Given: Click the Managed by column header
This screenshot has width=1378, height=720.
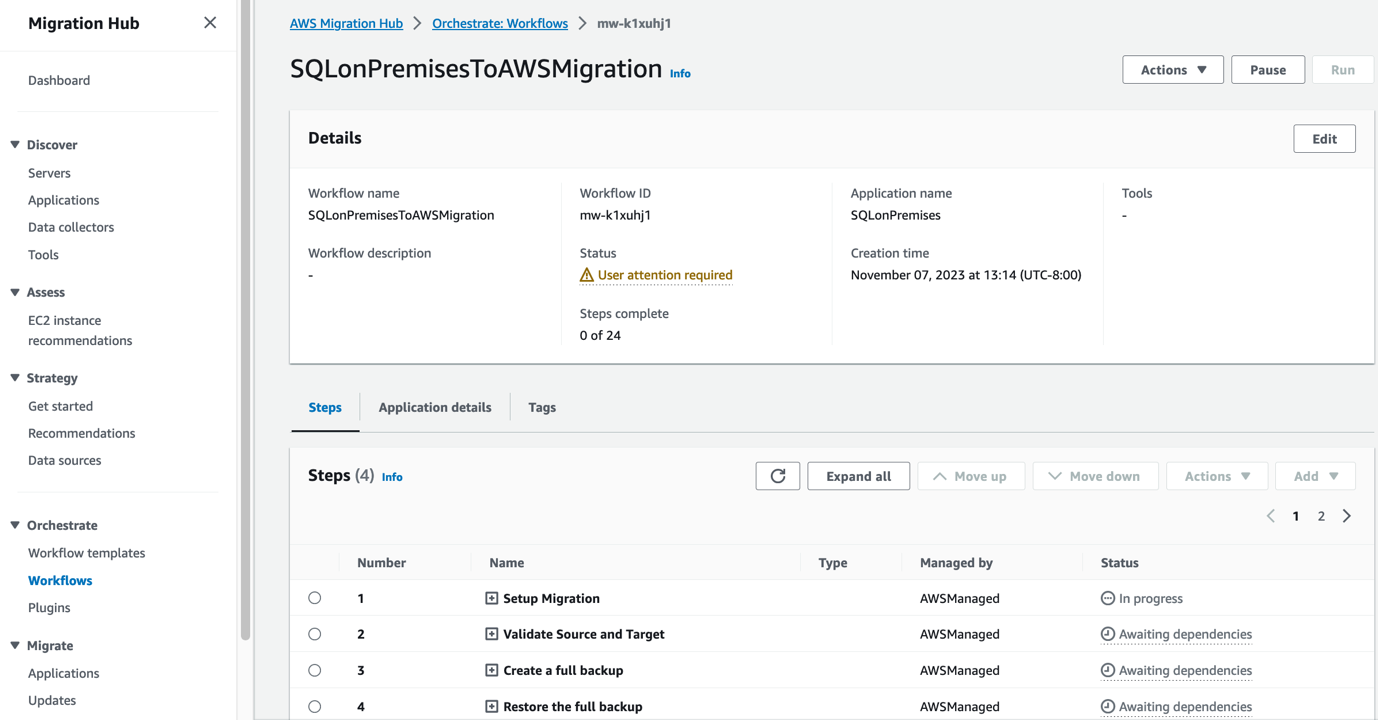Looking at the screenshot, I should pyautogui.click(x=956, y=563).
